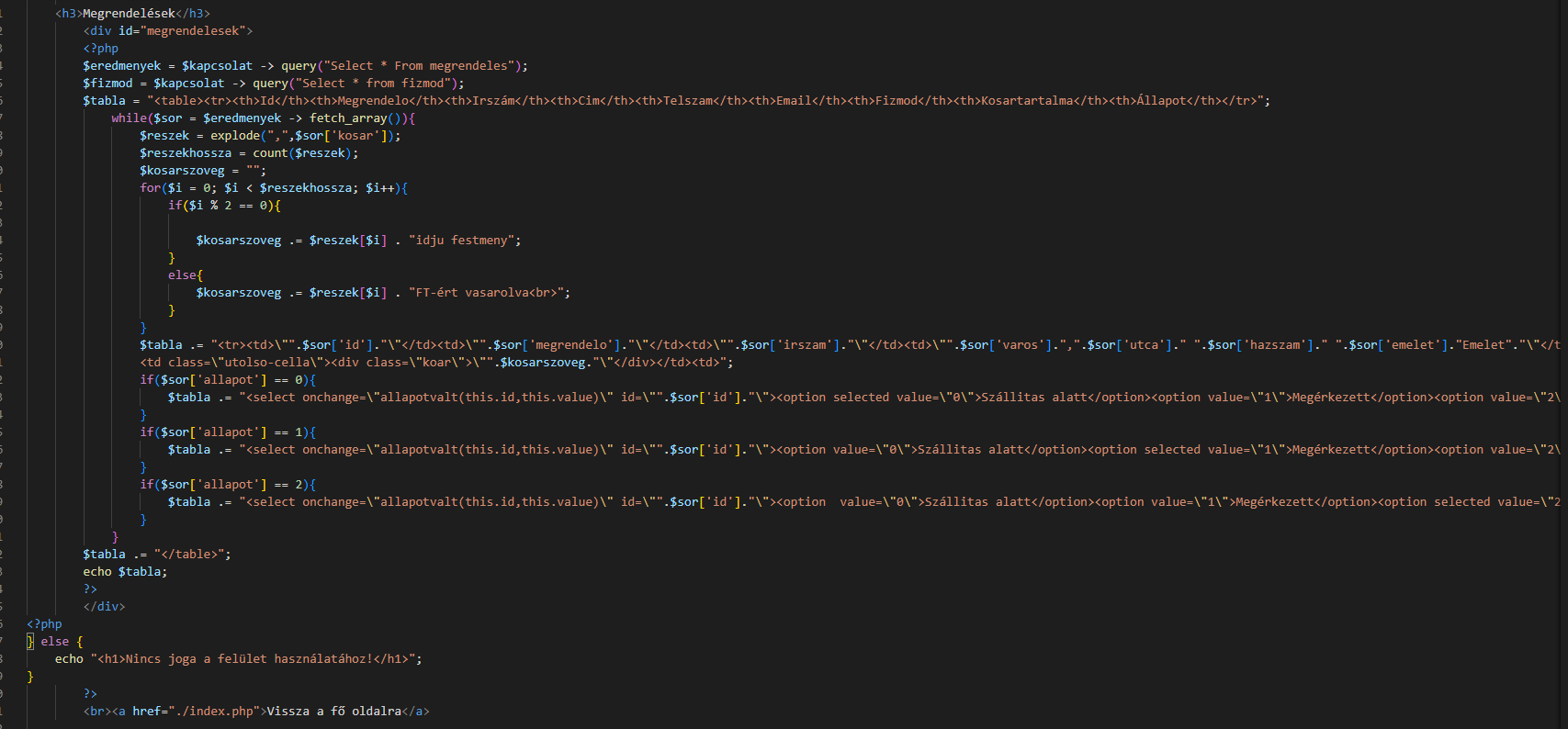Click the condition "if($sor['allapot'] == 0){"

tap(228, 380)
